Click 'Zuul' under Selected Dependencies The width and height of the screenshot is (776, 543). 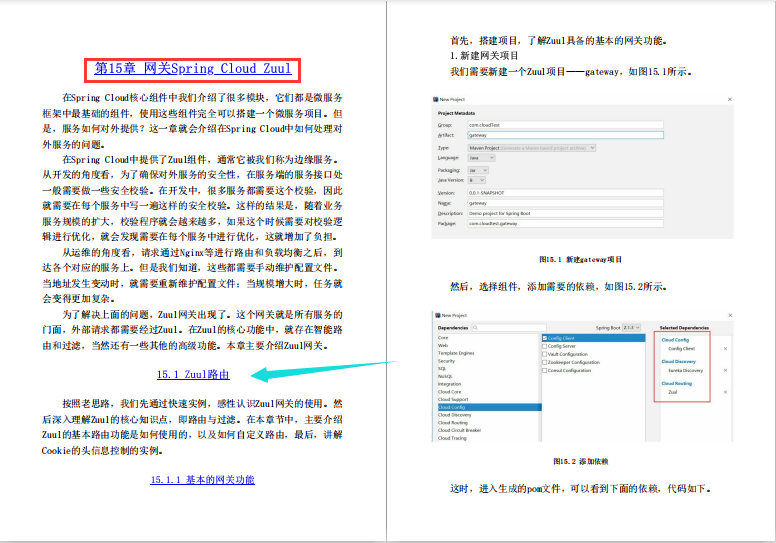(673, 393)
